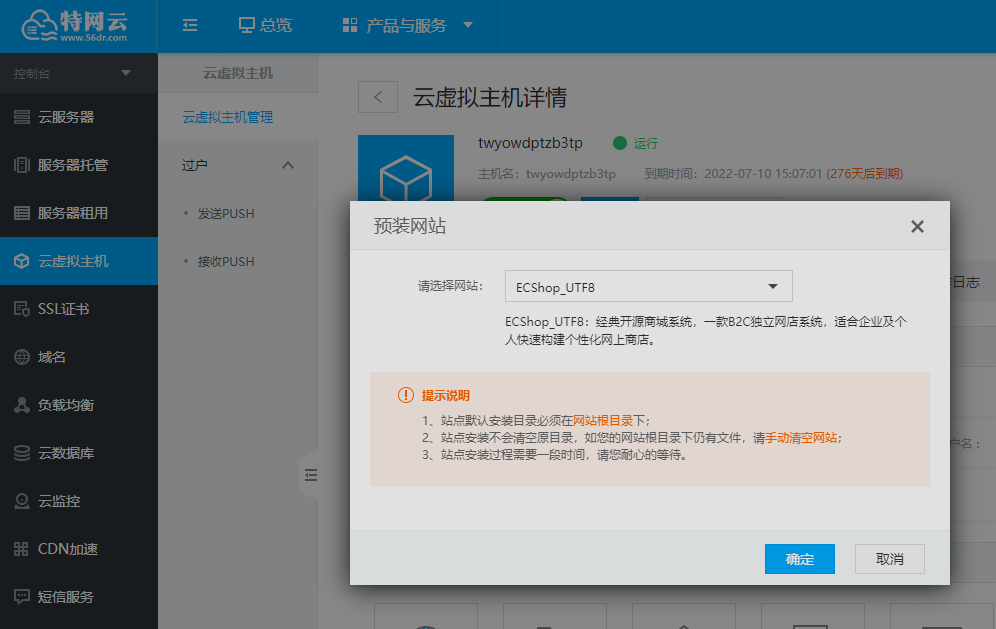The width and height of the screenshot is (996, 629).
Task: Click the 276天后到期 expiry text
Action: click(x=865, y=173)
